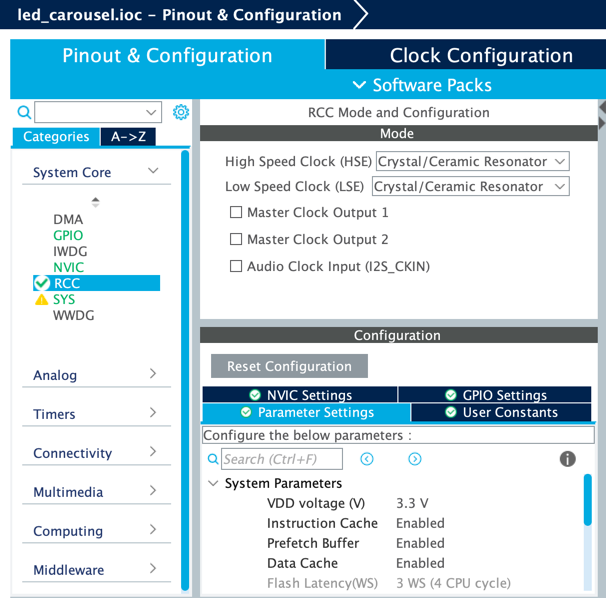This screenshot has width=606, height=598.
Task: Select GPIO in System Core list
Action: tap(68, 235)
